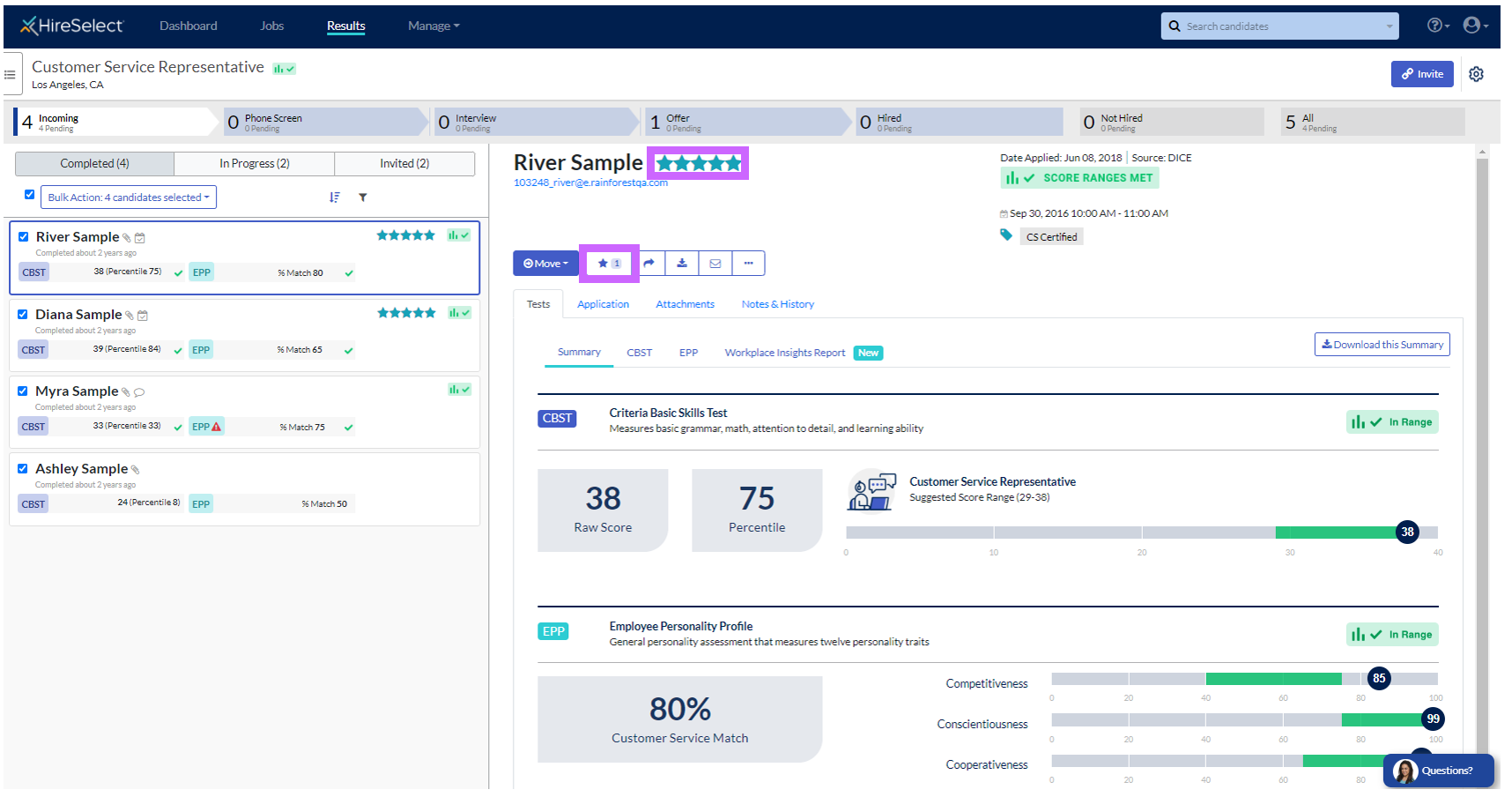Viewport: 1512px width, 797px height.
Task: Toggle the sidebar hamburger menu
Action: [11, 75]
